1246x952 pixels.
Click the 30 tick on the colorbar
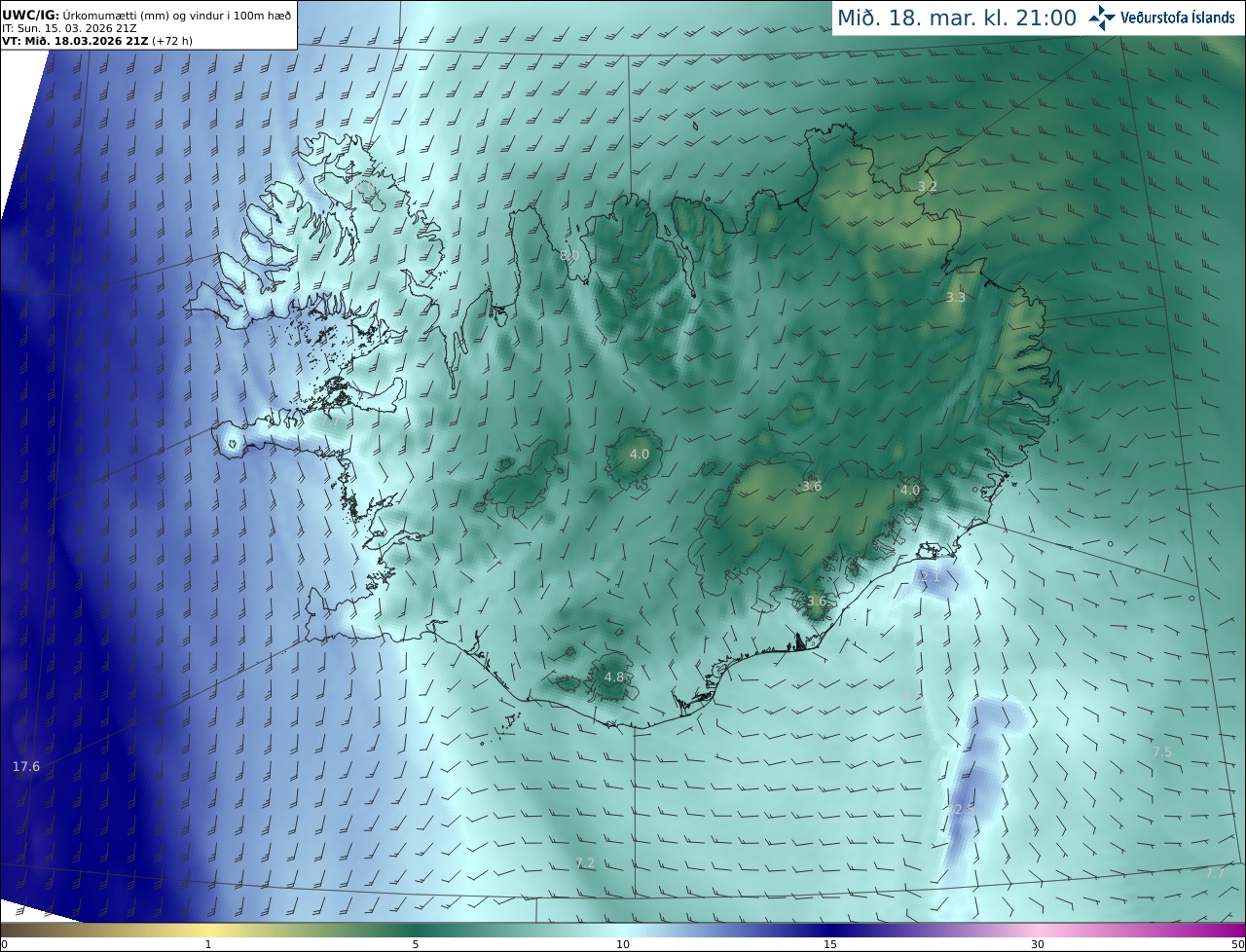(x=1038, y=944)
